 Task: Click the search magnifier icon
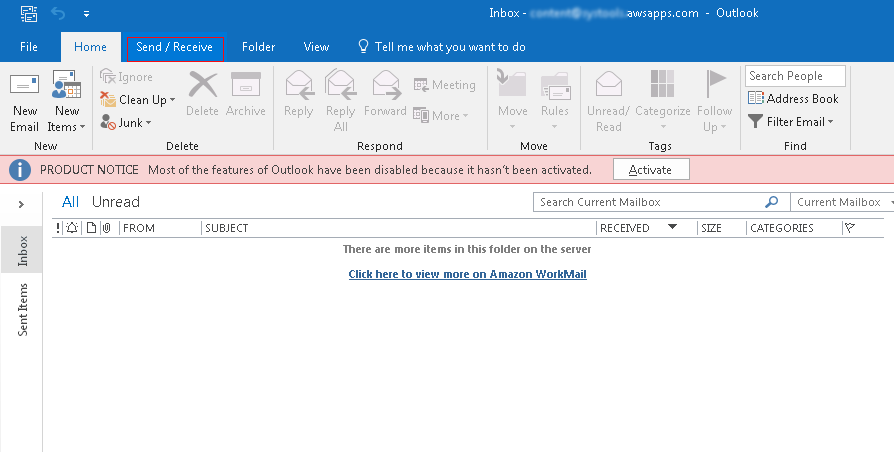click(771, 202)
